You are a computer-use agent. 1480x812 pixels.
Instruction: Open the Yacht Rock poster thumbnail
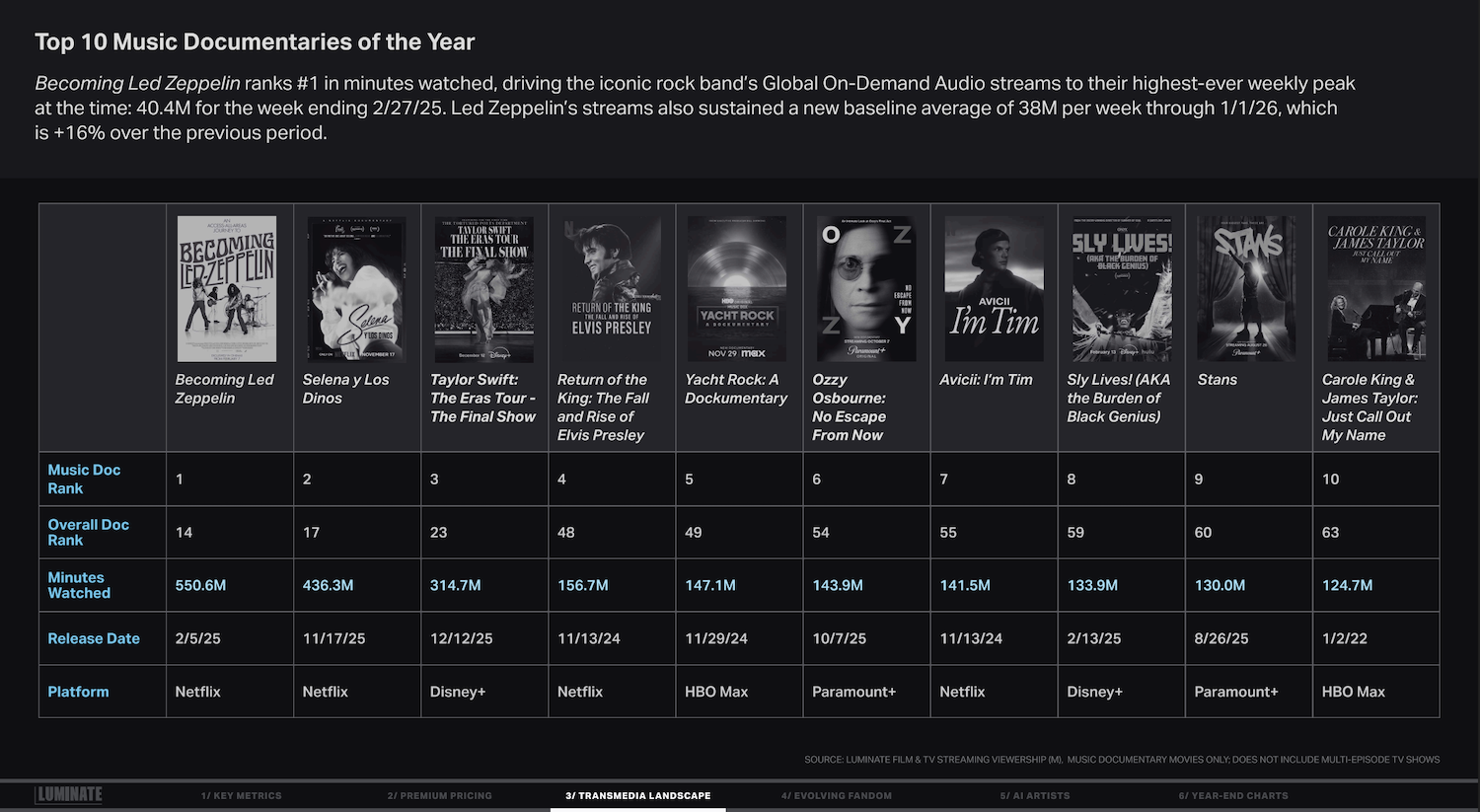[737, 289]
